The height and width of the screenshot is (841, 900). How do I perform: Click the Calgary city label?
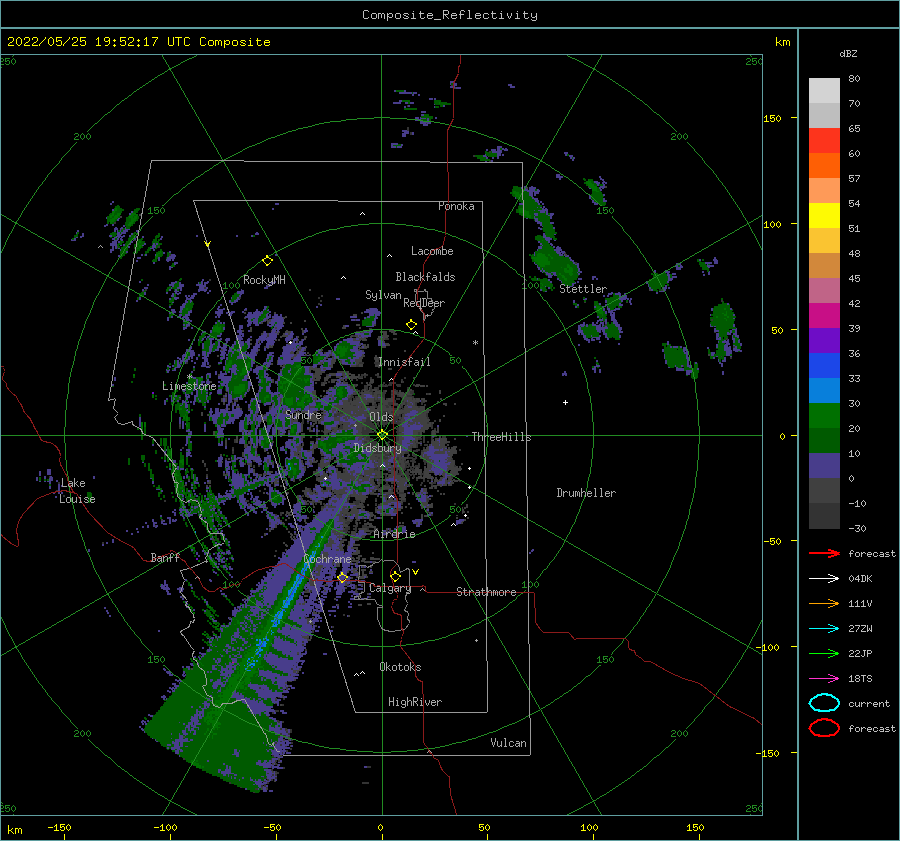click(x=390, y=588)
